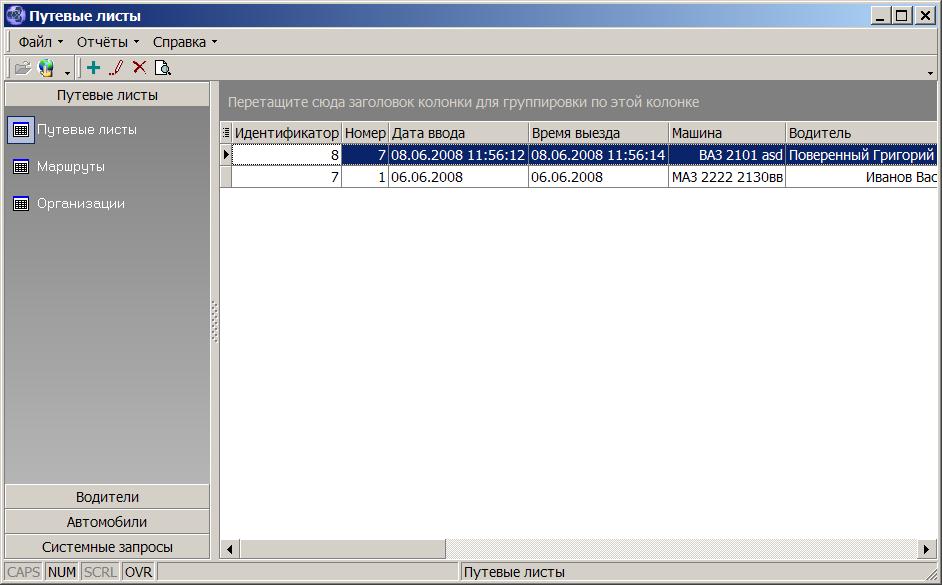
Task: Click the globe icon in the toolbar
Action: pos(46,68)
